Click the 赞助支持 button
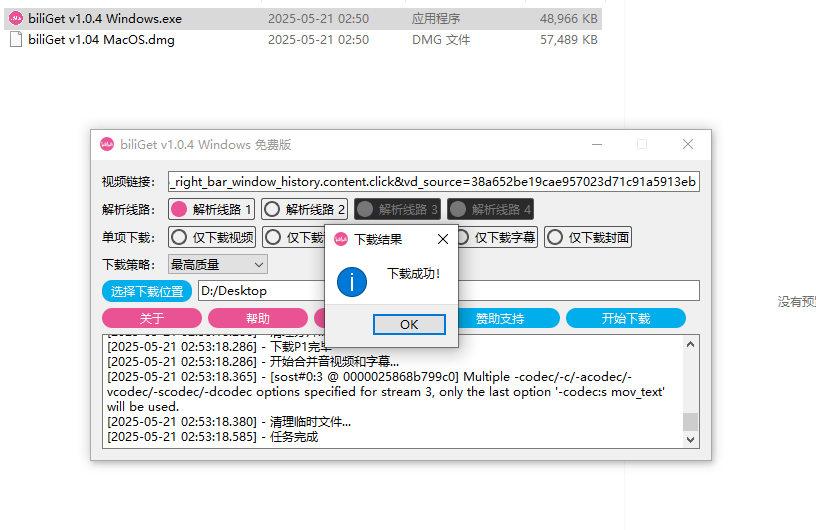 (x=507, y=318)
